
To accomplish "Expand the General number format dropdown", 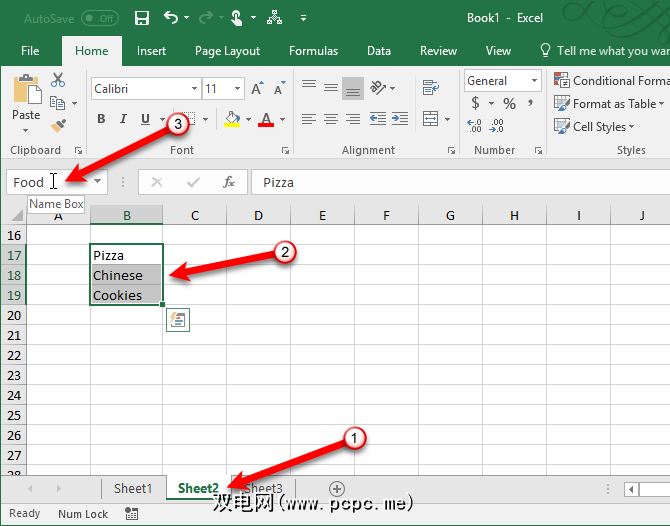I will point(534,81).
